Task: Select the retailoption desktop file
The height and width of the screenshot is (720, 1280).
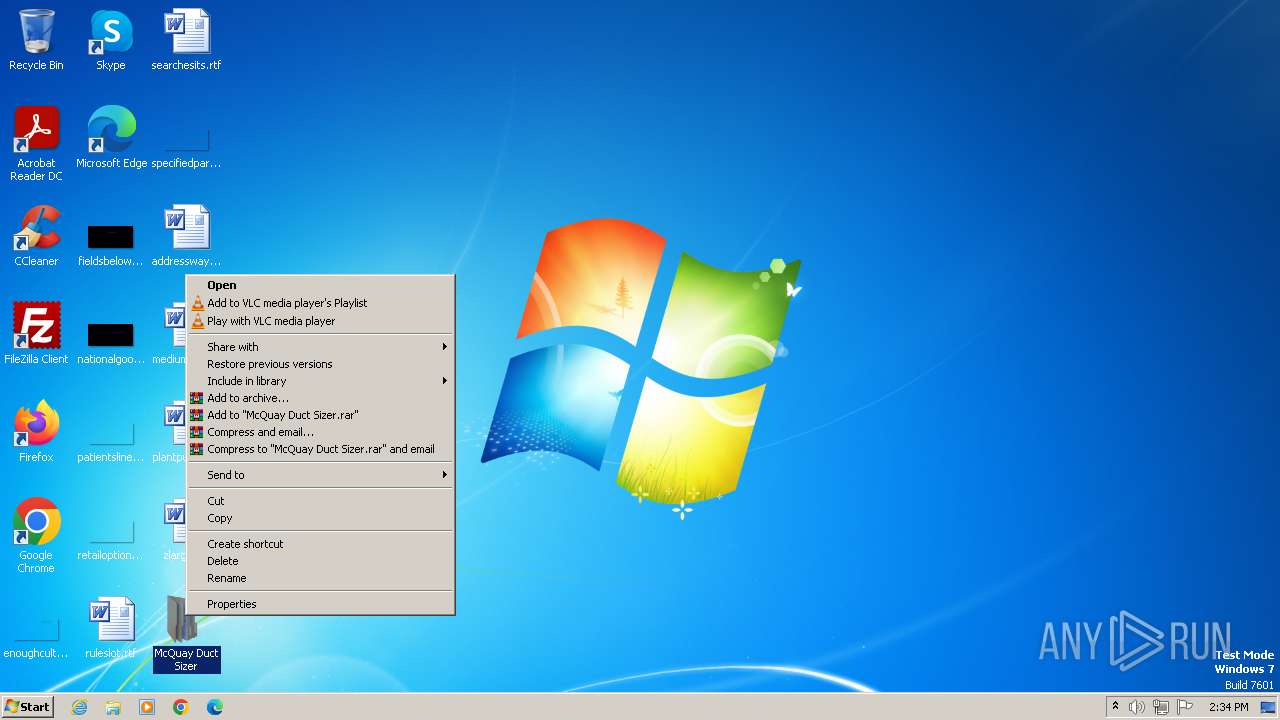Action: (x=110, y=538)
